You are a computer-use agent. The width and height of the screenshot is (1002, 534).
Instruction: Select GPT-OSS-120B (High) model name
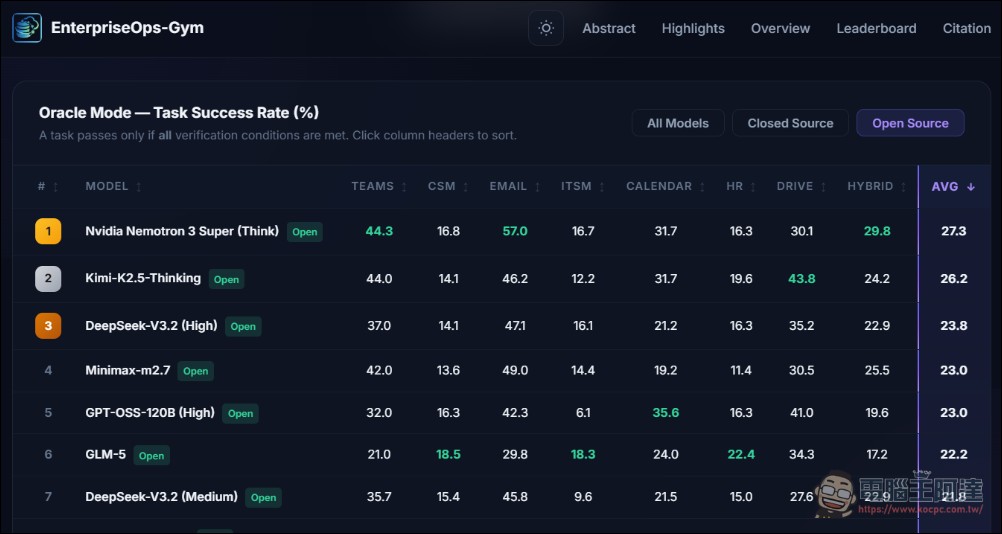pyautogui.click(x=150, y=413)
